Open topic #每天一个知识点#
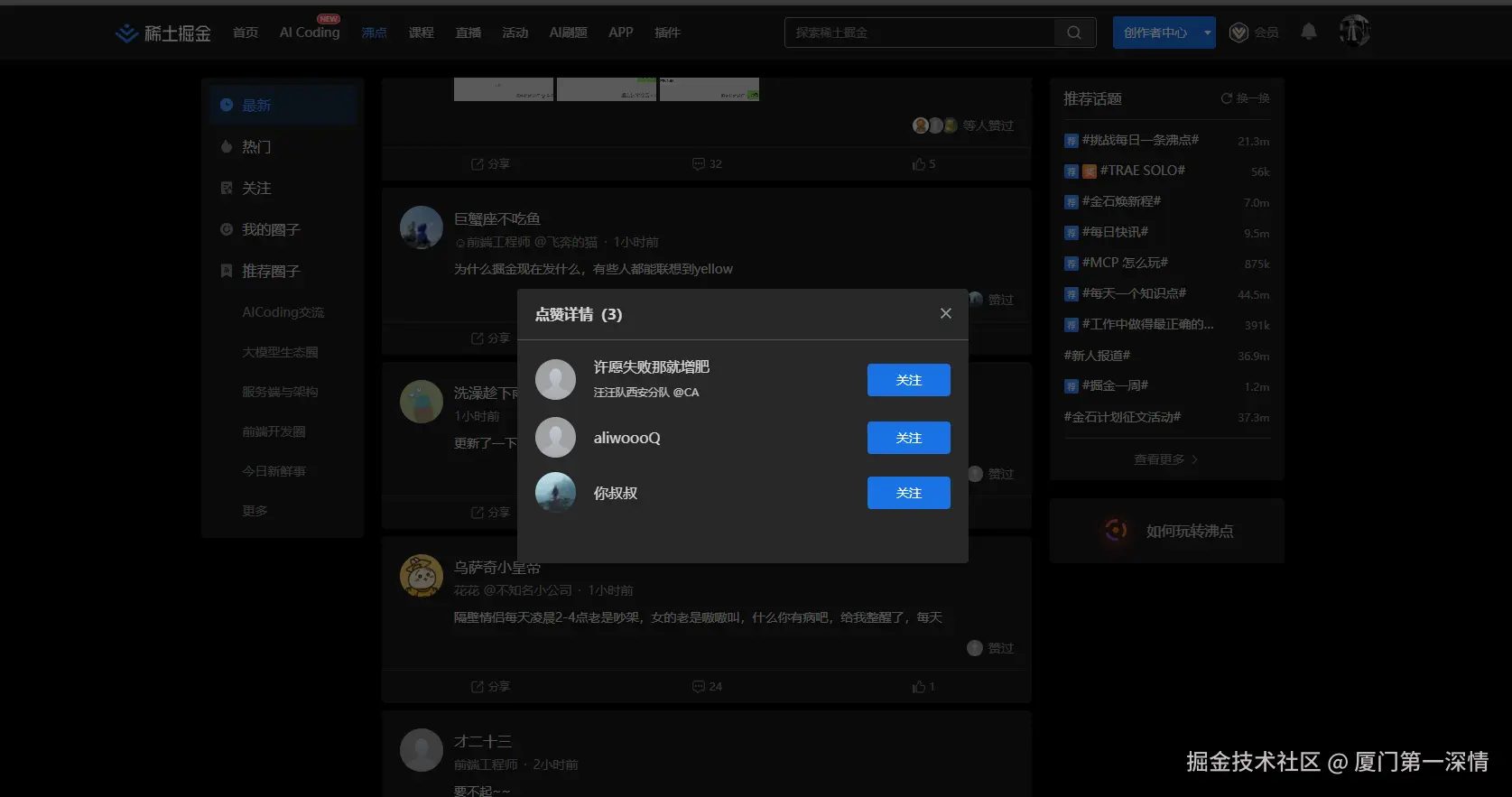The width and height of the screenshot is (1512, 797). point(1134,293)
